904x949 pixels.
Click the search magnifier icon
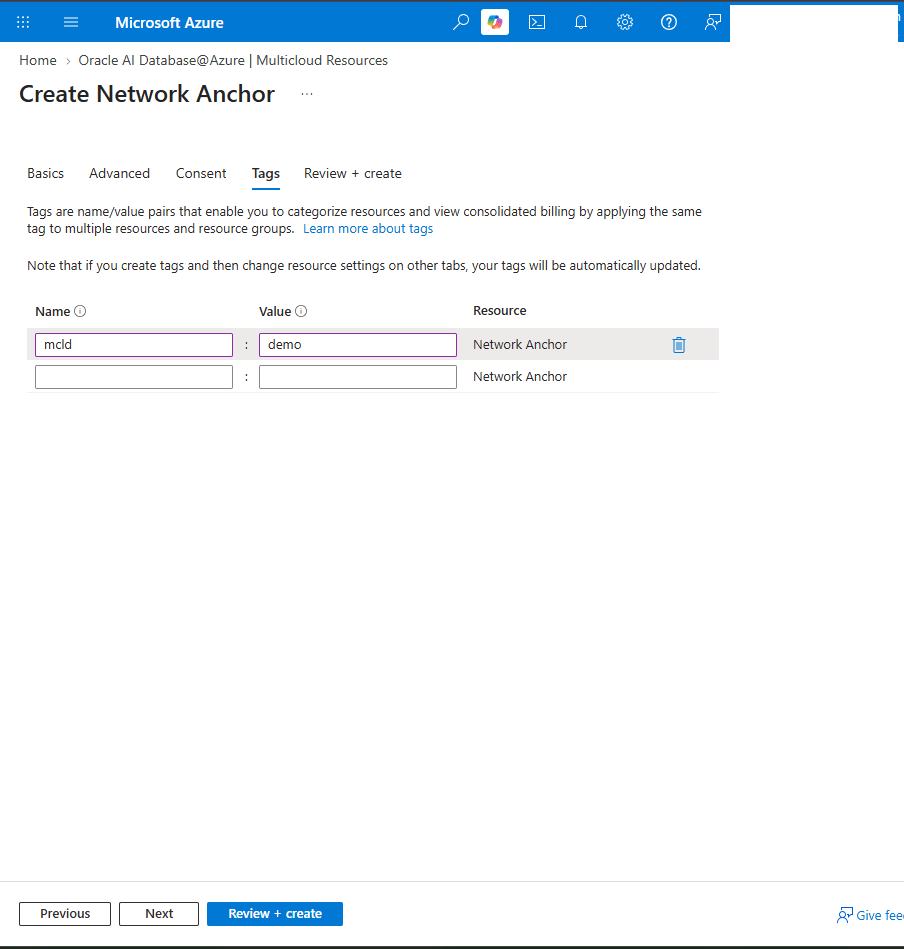click(x=460, y=22)
